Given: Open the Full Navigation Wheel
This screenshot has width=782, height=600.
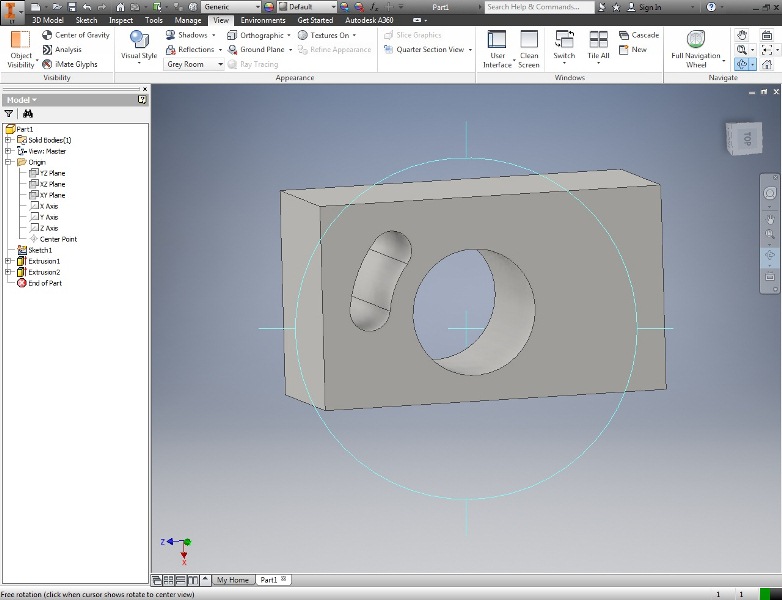Looking at the screenshot, I should tap(695, 42).
